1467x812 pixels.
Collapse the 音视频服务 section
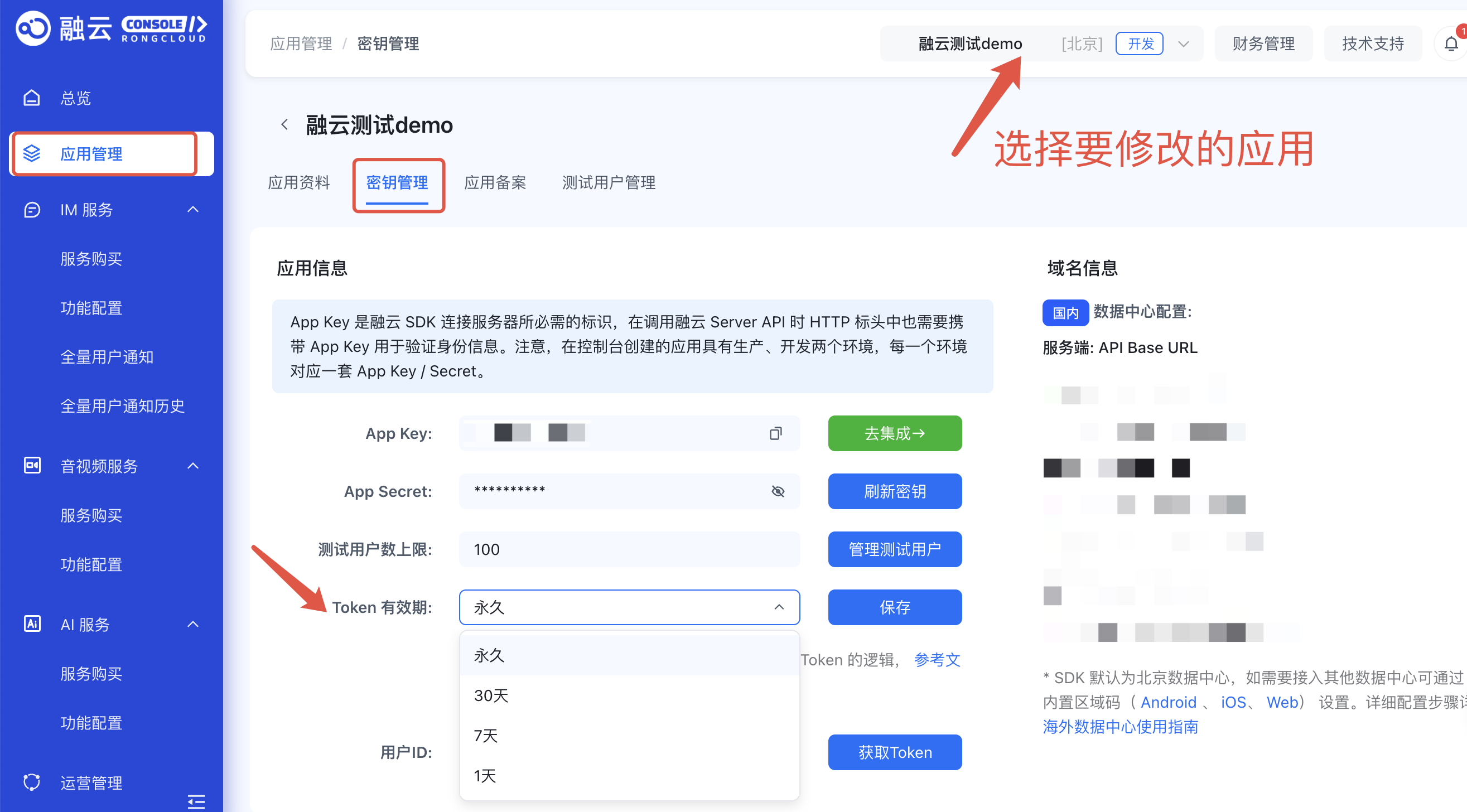pos(193,466)
